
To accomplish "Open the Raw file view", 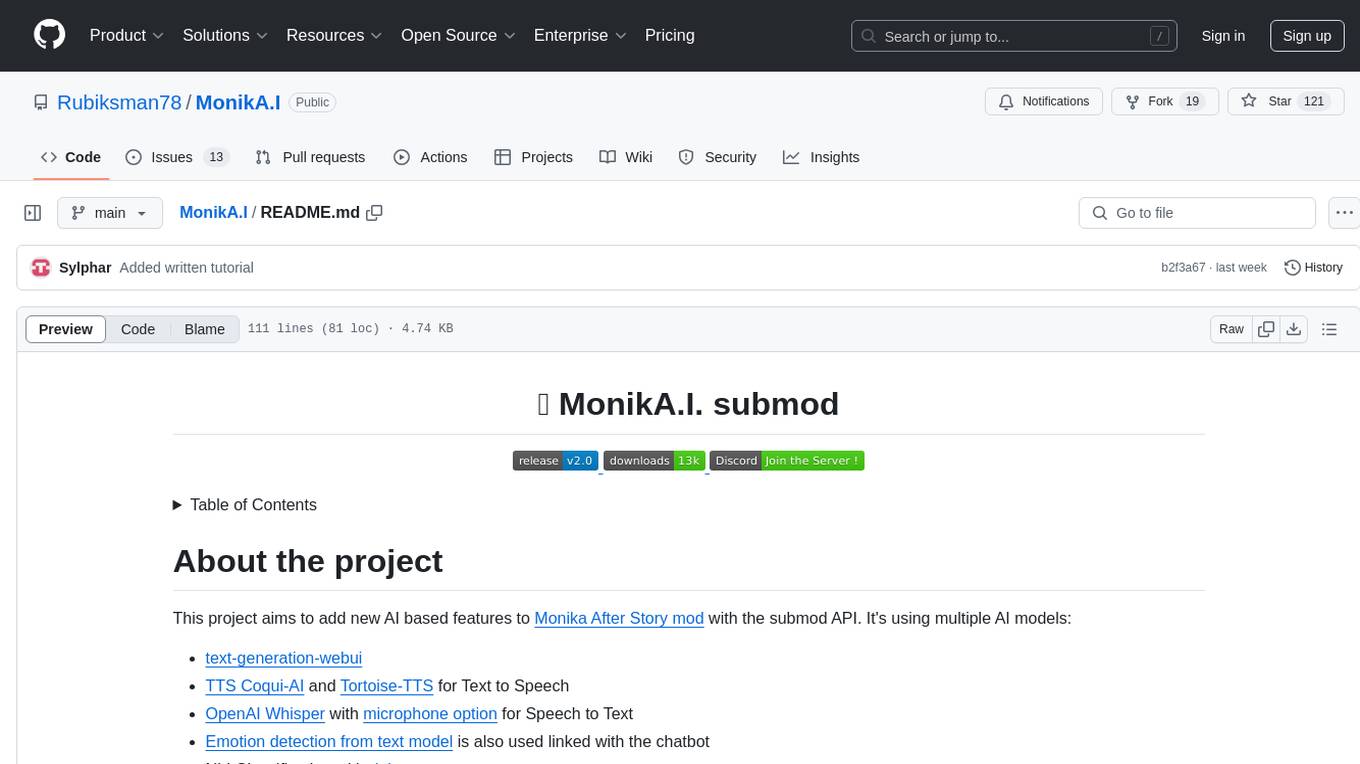I will pyautogui.click(x=1231, y=329).
